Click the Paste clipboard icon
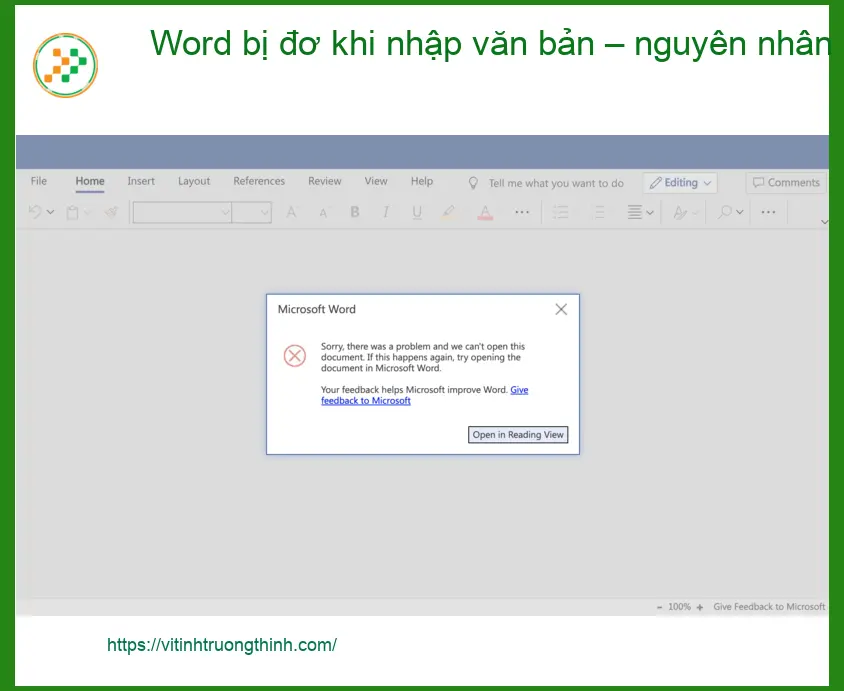The width and height of the screenshot is (844, 691). pyautogui.click(x=72, y=213)
